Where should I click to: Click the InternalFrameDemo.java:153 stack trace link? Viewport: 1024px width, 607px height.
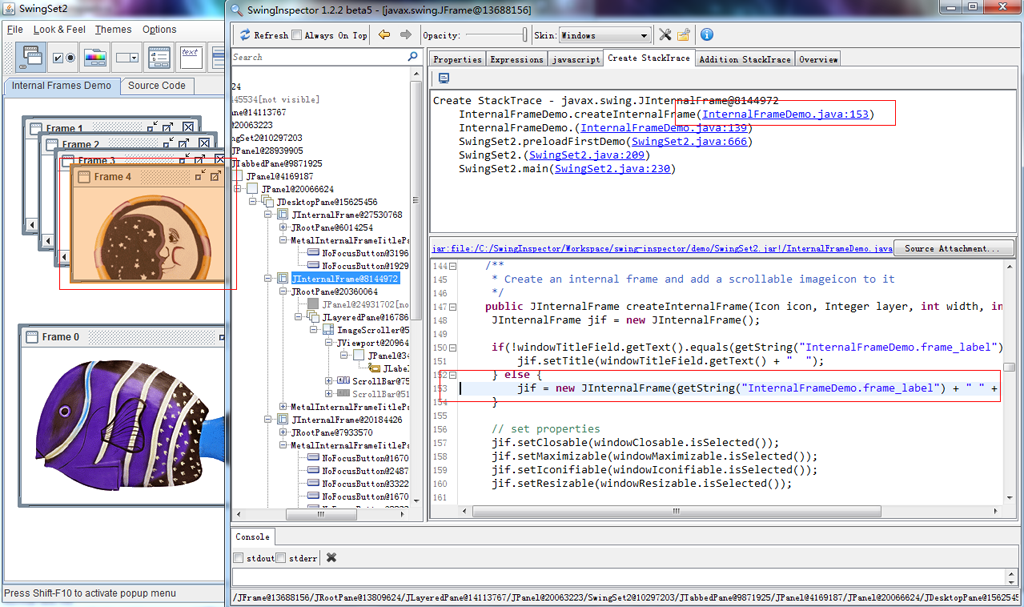(784, 115)
